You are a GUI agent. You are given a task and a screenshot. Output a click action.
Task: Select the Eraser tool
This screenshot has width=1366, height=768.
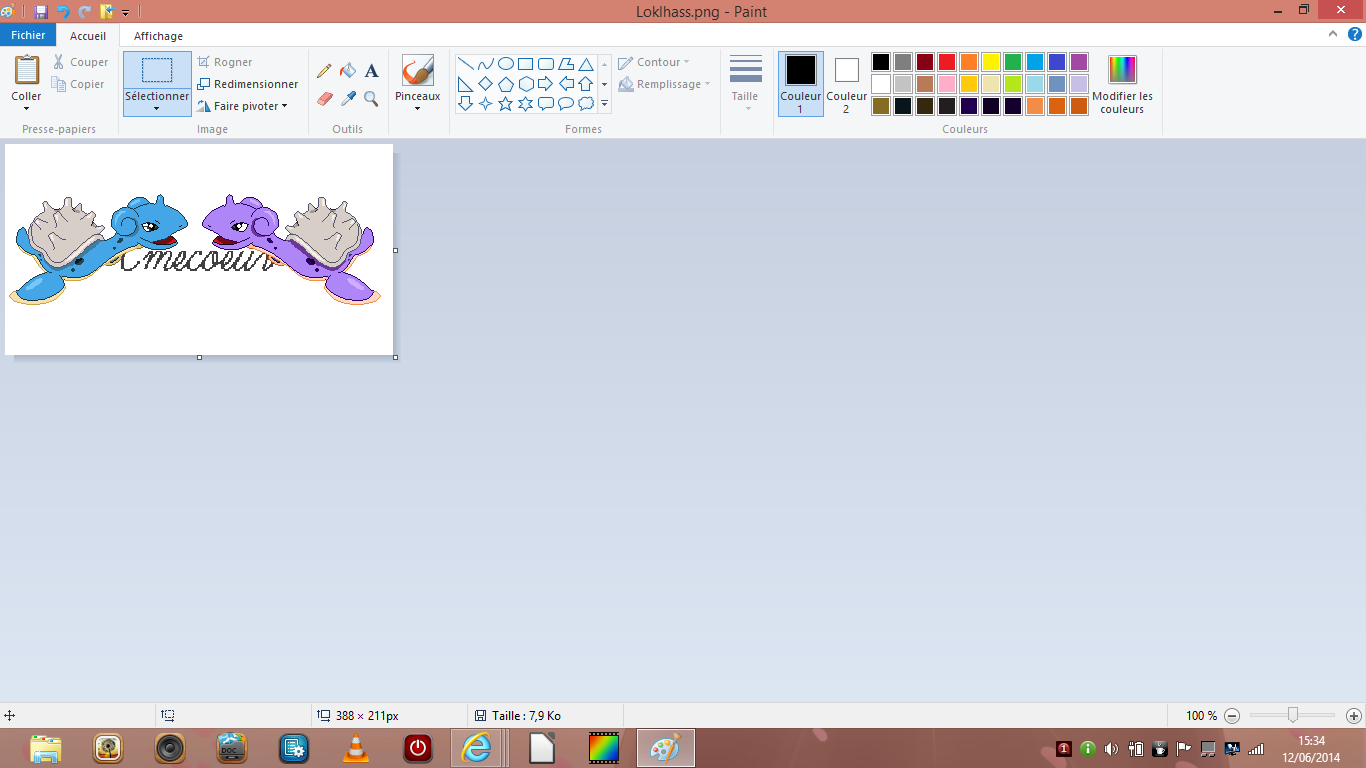(324, 98)
